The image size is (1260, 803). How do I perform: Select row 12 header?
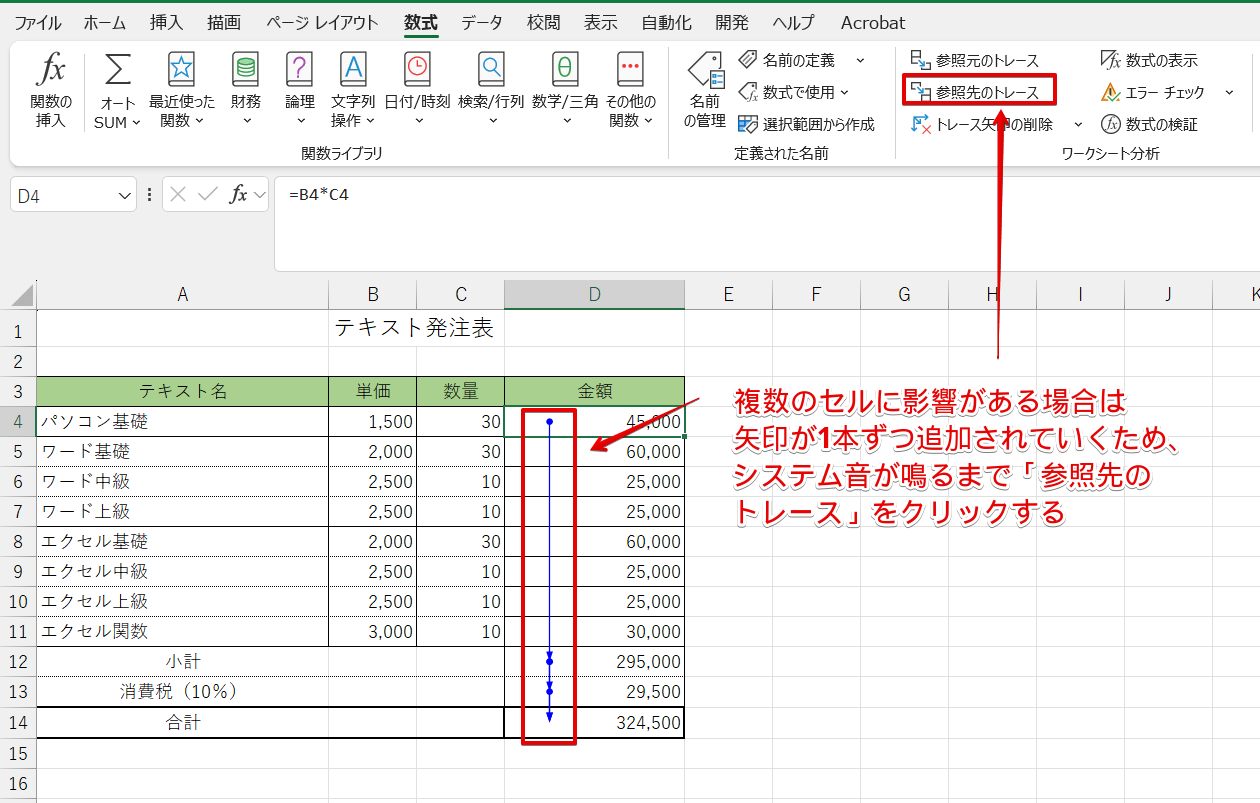click(x=18, y=662)
